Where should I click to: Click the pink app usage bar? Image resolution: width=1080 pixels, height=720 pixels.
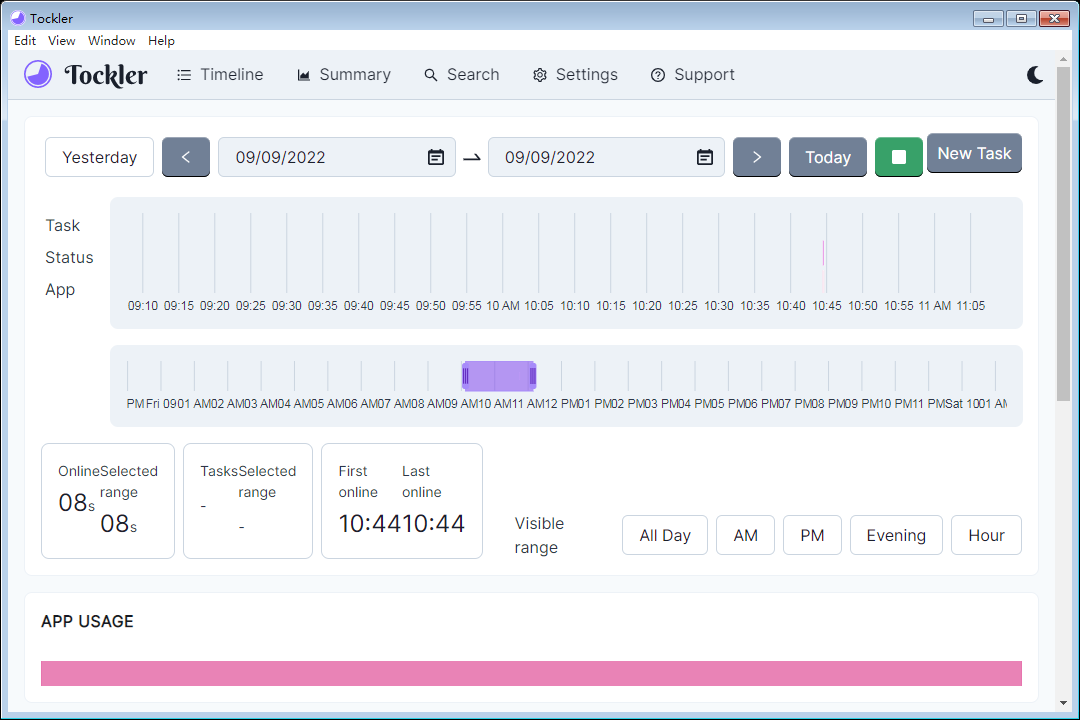click(531, 673)
